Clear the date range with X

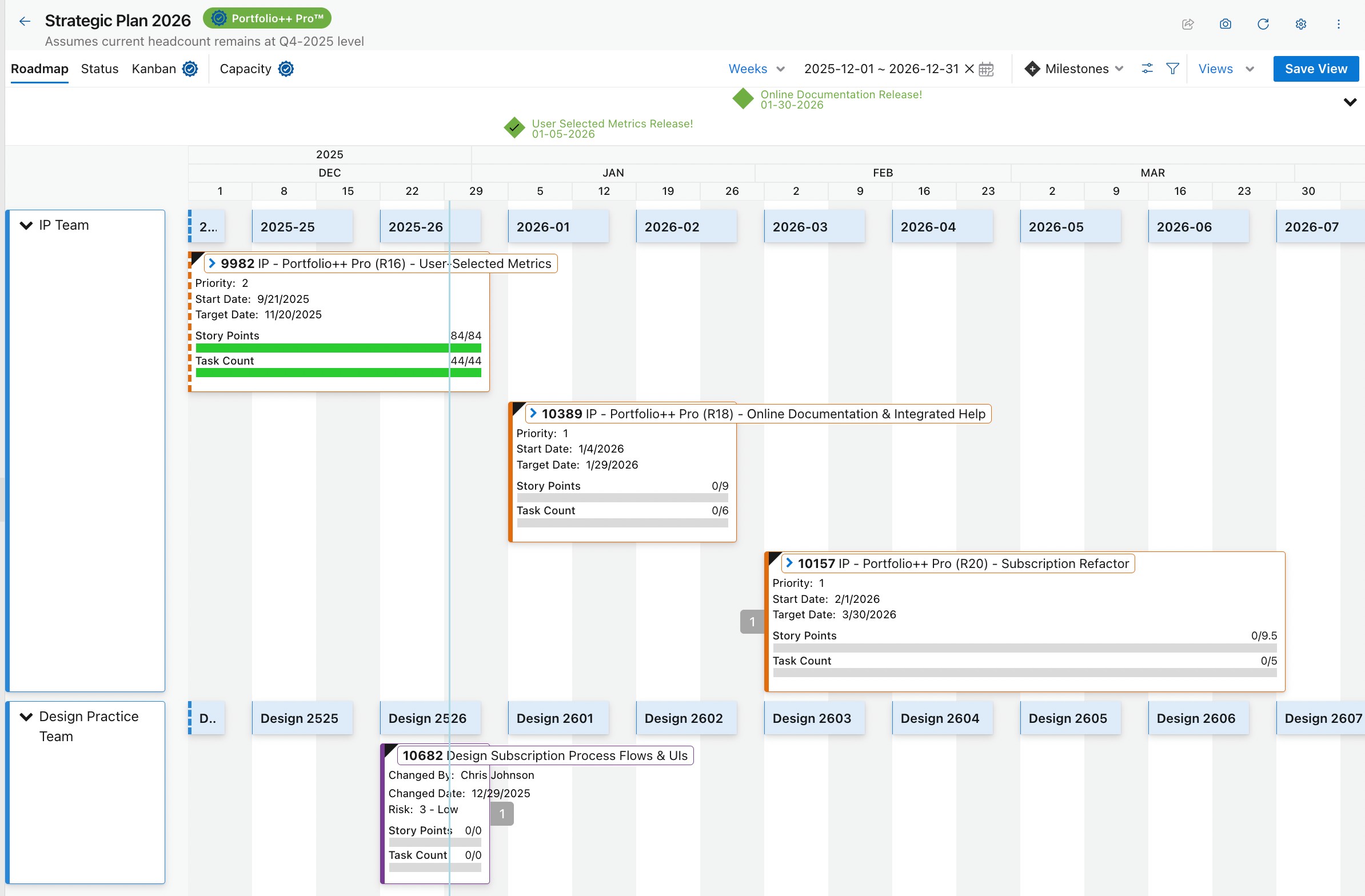tap(969, 69)
